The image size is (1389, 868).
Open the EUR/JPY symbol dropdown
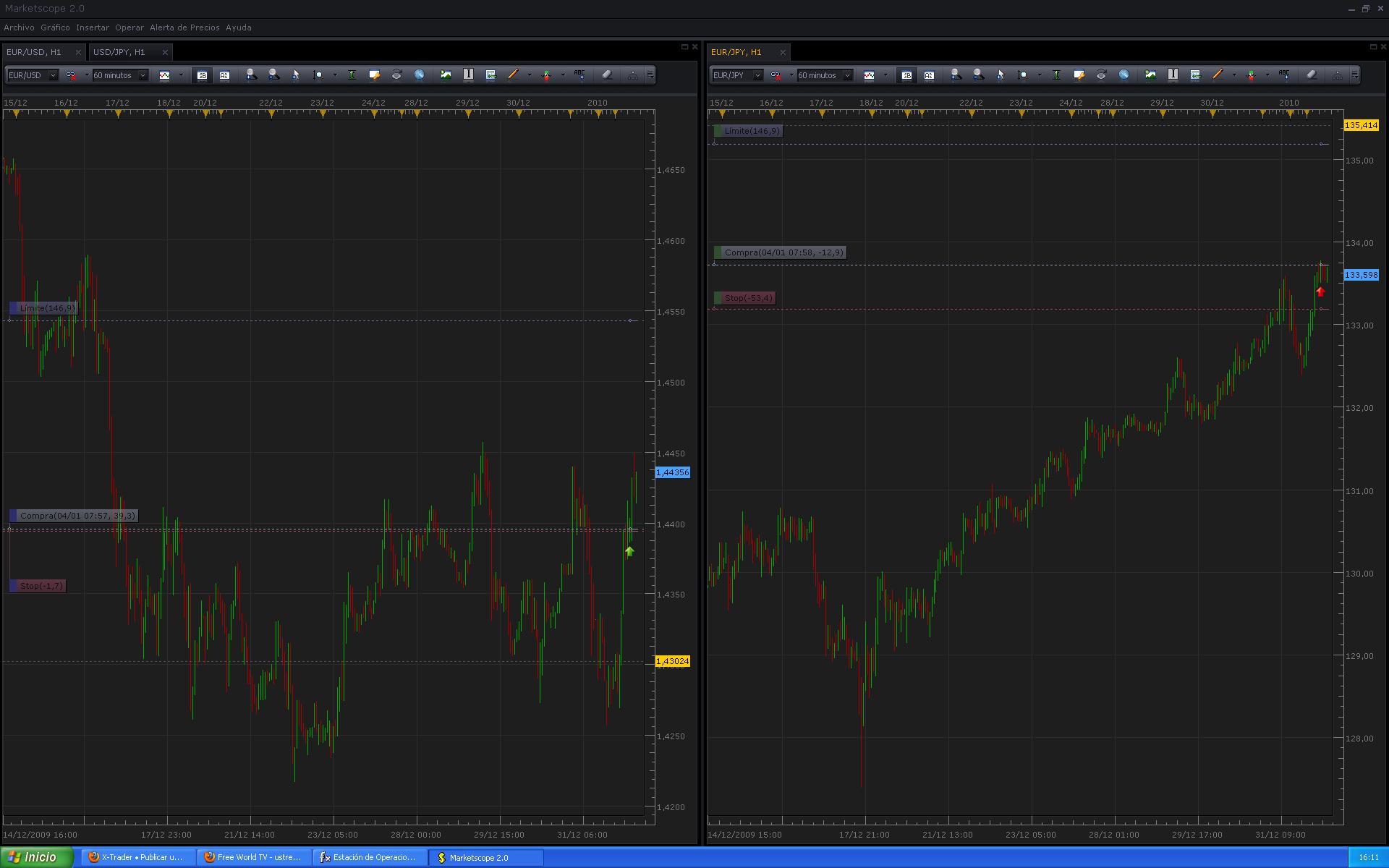pyautogui.click(x=757, y=75)
